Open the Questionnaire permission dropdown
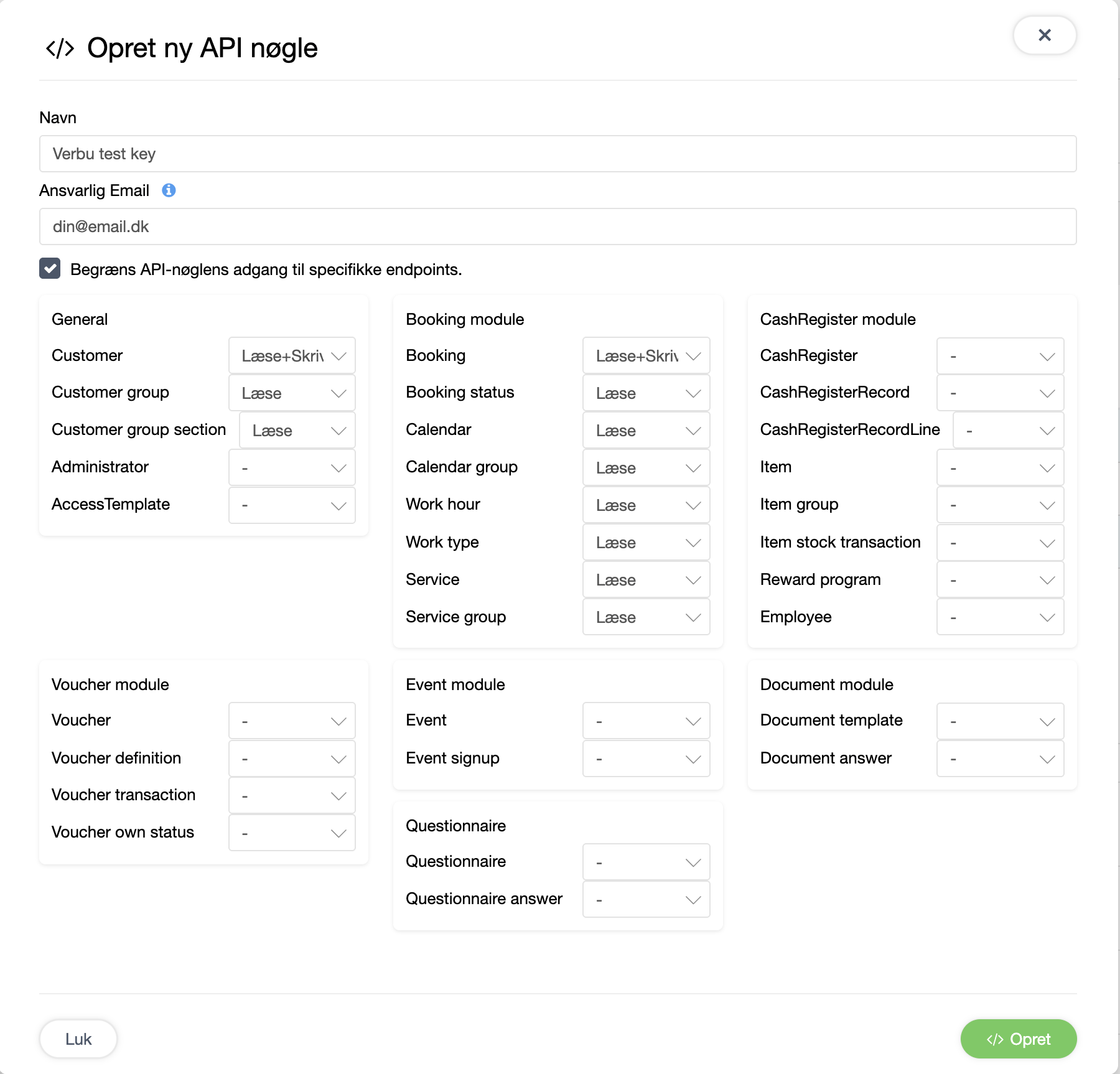 pos(646,862)
